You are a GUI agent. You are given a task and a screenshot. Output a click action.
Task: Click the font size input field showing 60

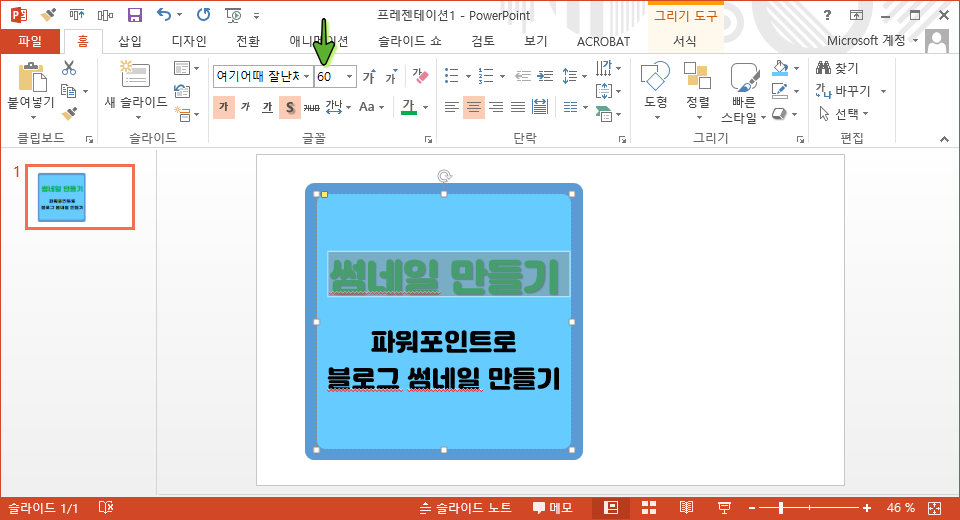click(x=329, y=77)
